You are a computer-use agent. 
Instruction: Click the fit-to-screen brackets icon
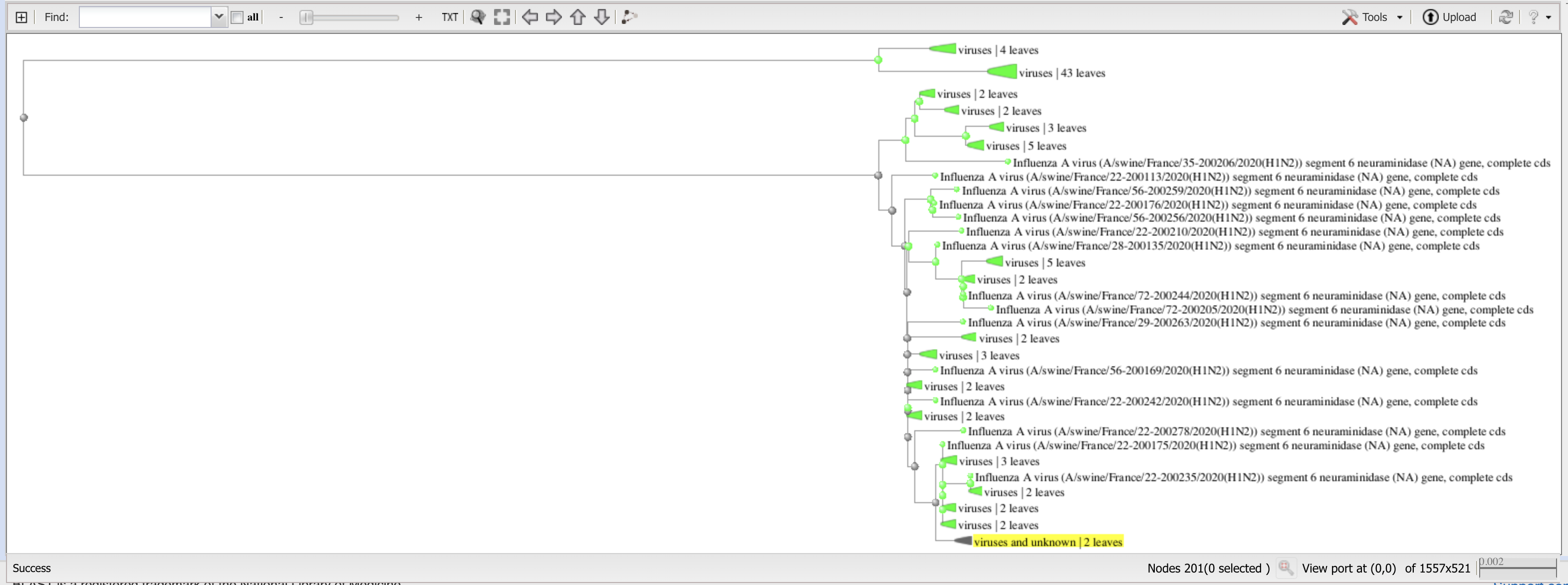click(x=502, y=17)
